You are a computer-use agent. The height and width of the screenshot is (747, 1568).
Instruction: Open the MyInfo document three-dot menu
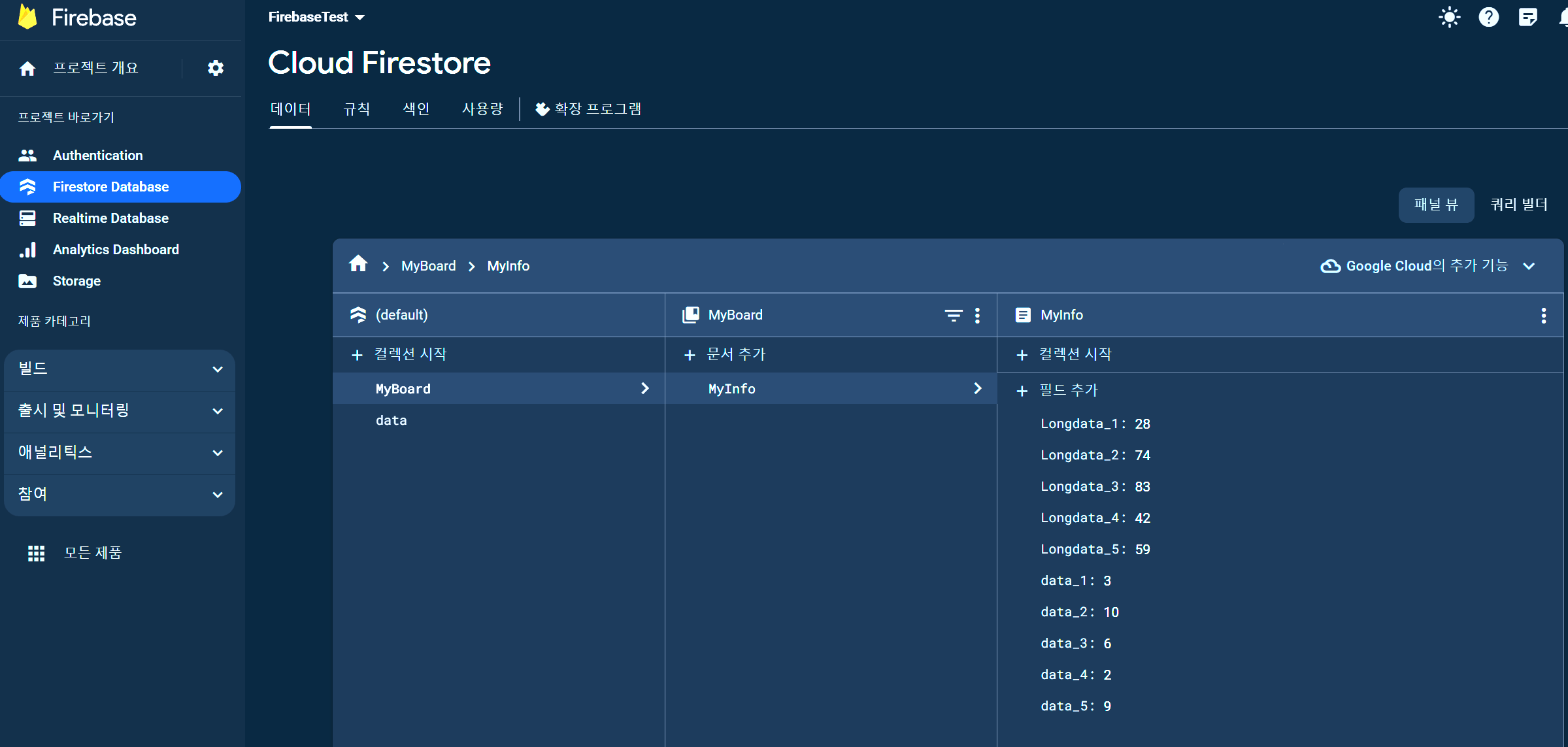tap(1543, 316)
